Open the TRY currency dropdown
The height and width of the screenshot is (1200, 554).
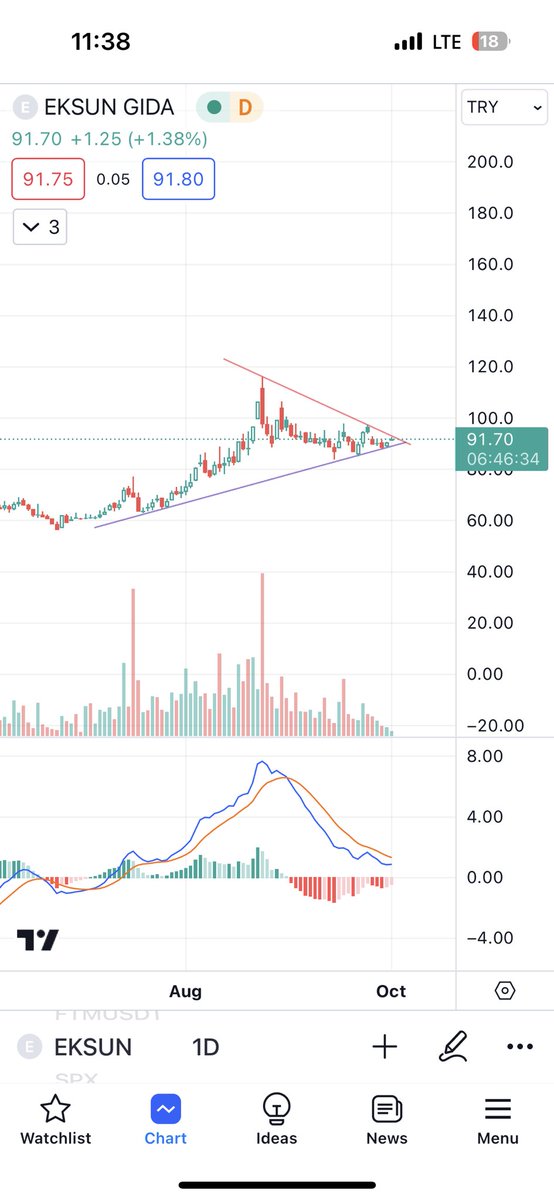tap(505, 107)
